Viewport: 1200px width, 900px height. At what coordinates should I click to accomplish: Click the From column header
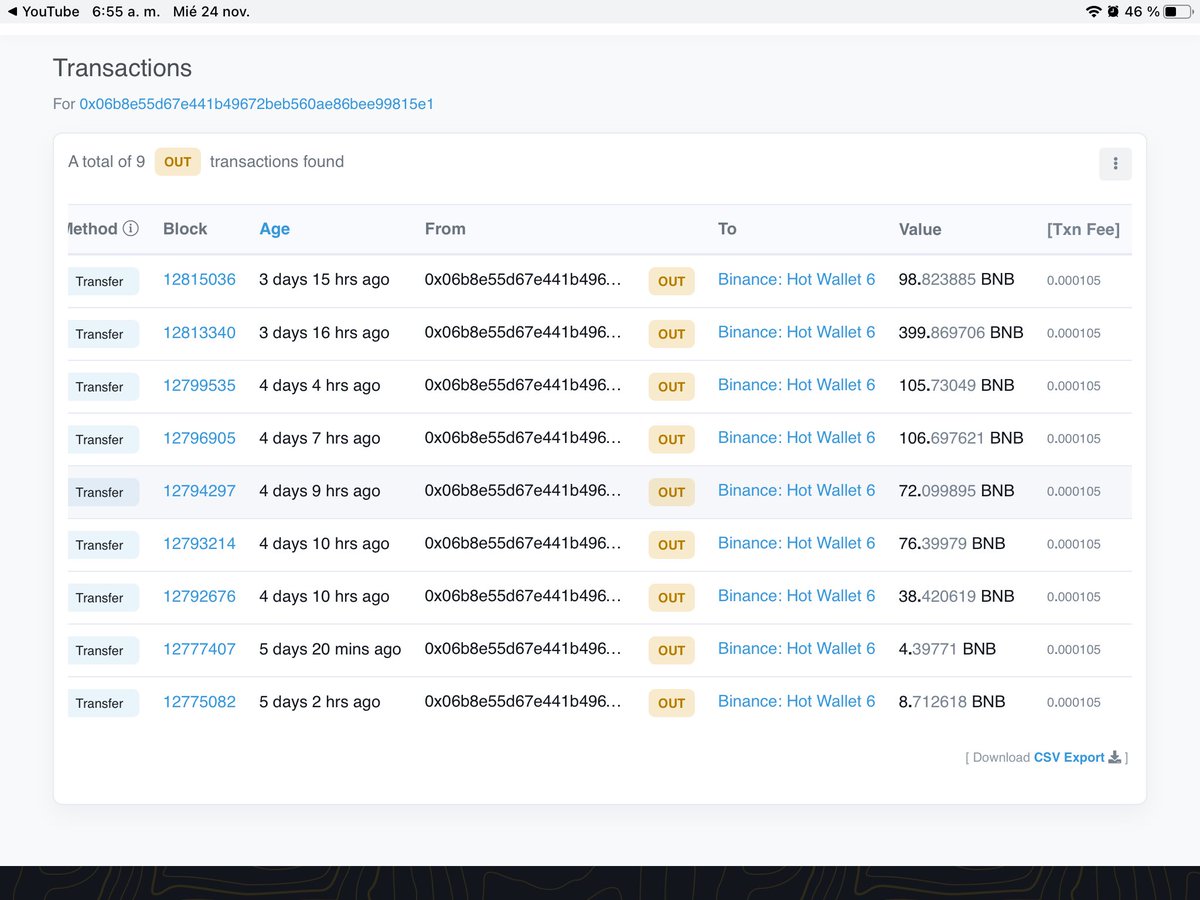point(445,229)
